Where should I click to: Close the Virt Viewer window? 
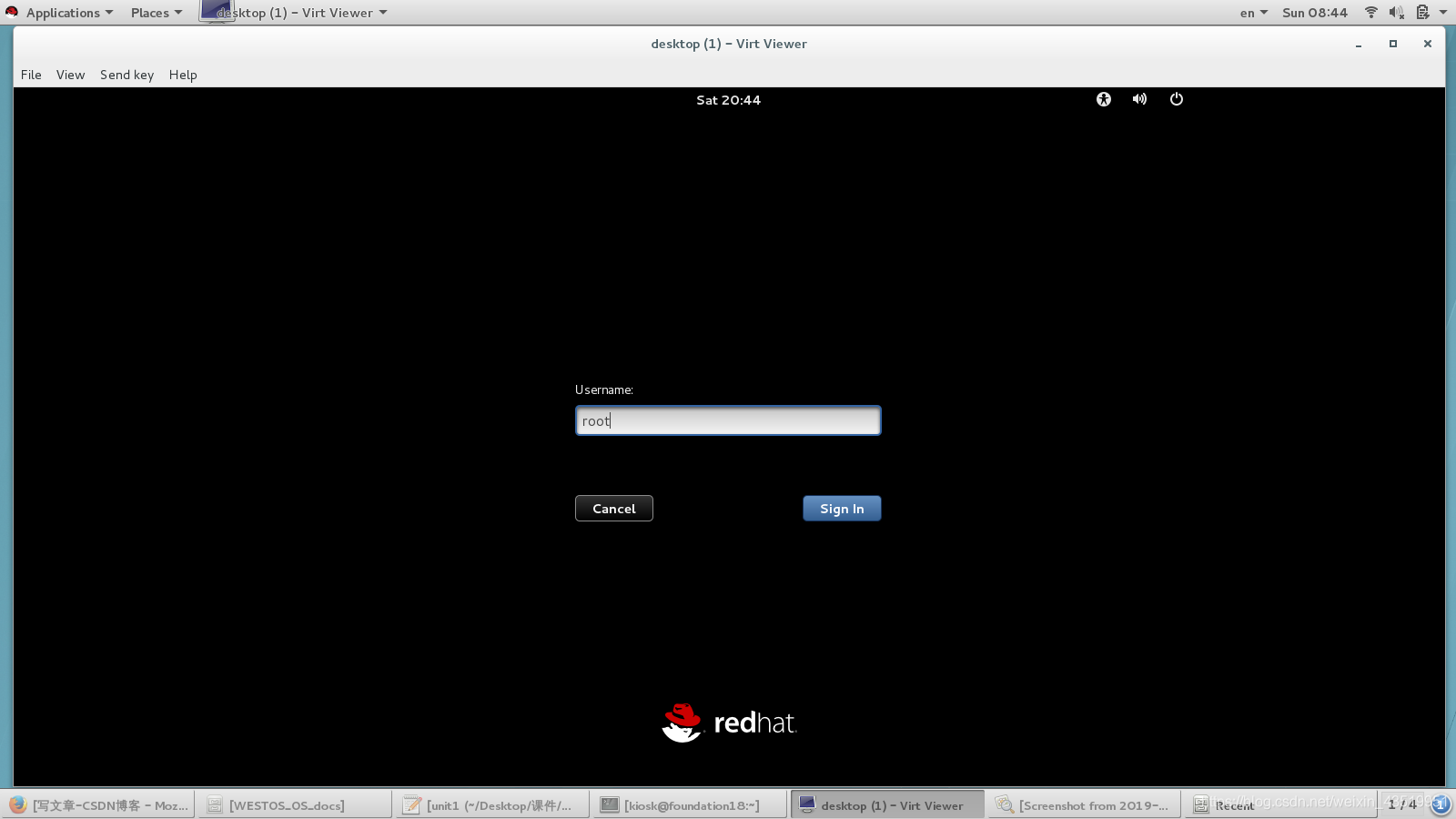(1428, 44)
